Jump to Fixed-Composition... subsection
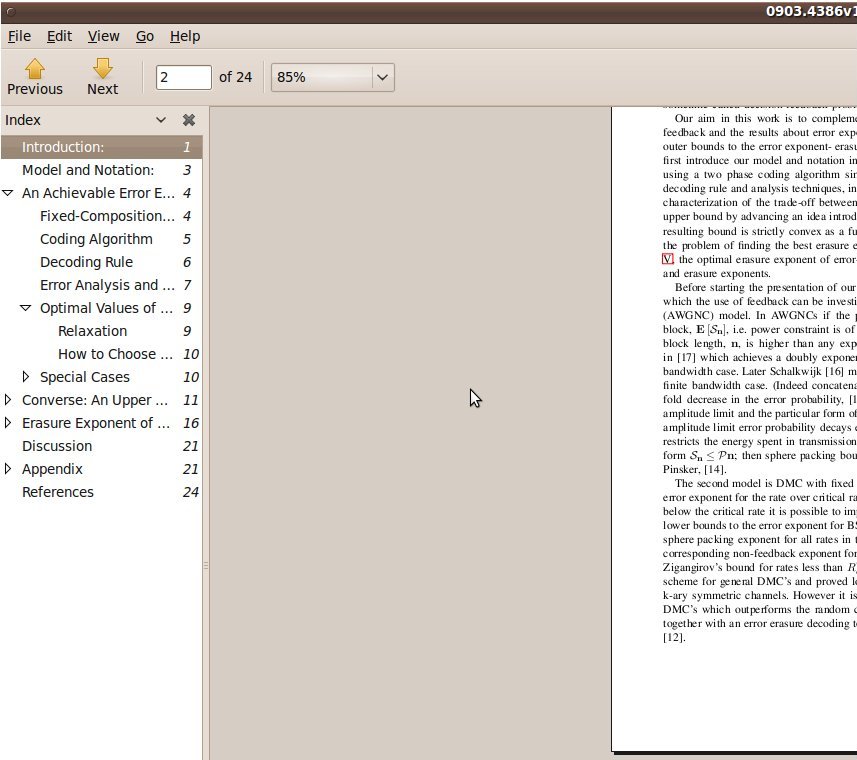Viewport: 857px width, 760px height. [x=102, y=216]
